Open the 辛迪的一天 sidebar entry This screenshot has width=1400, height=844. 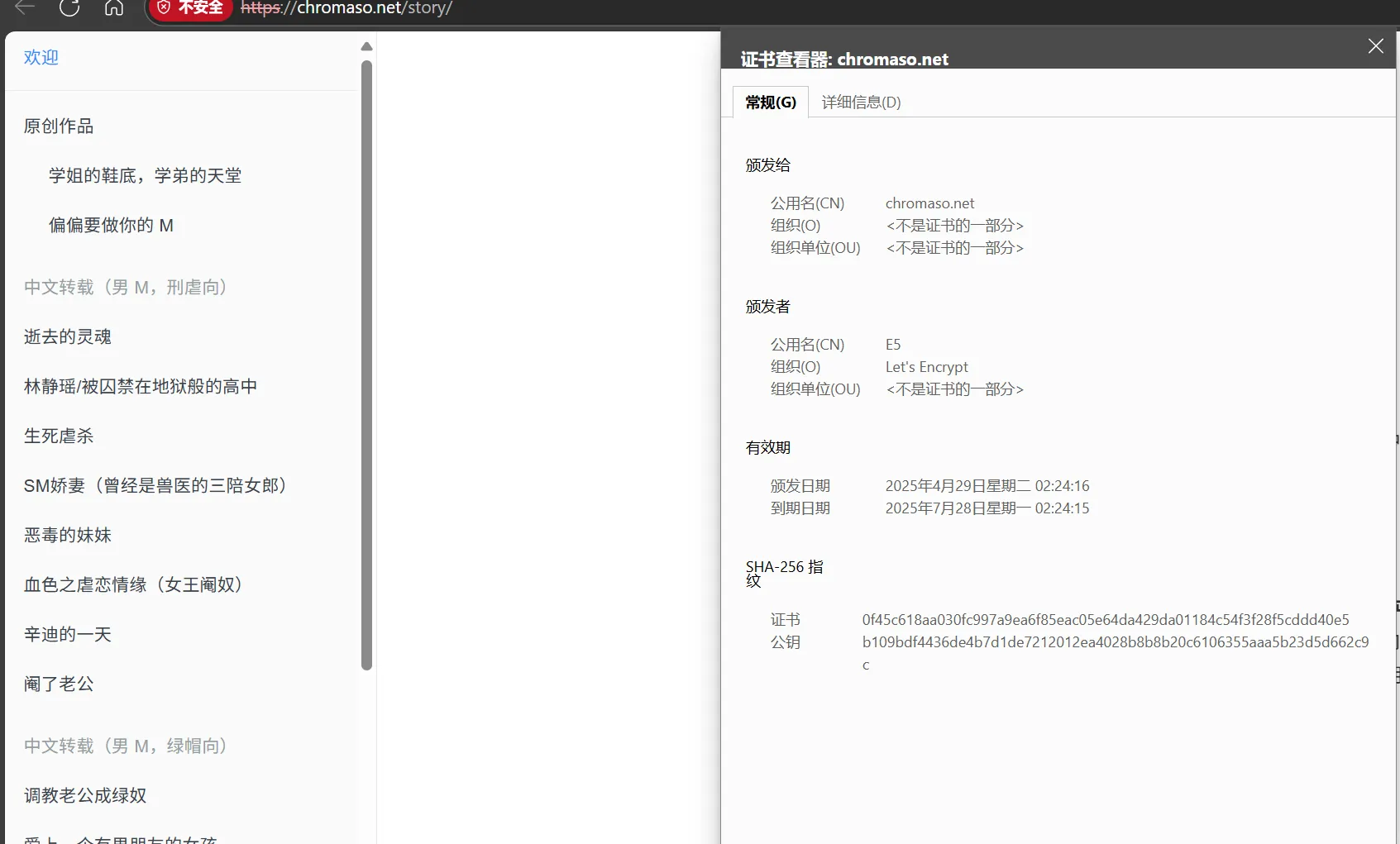pos(68,635)
